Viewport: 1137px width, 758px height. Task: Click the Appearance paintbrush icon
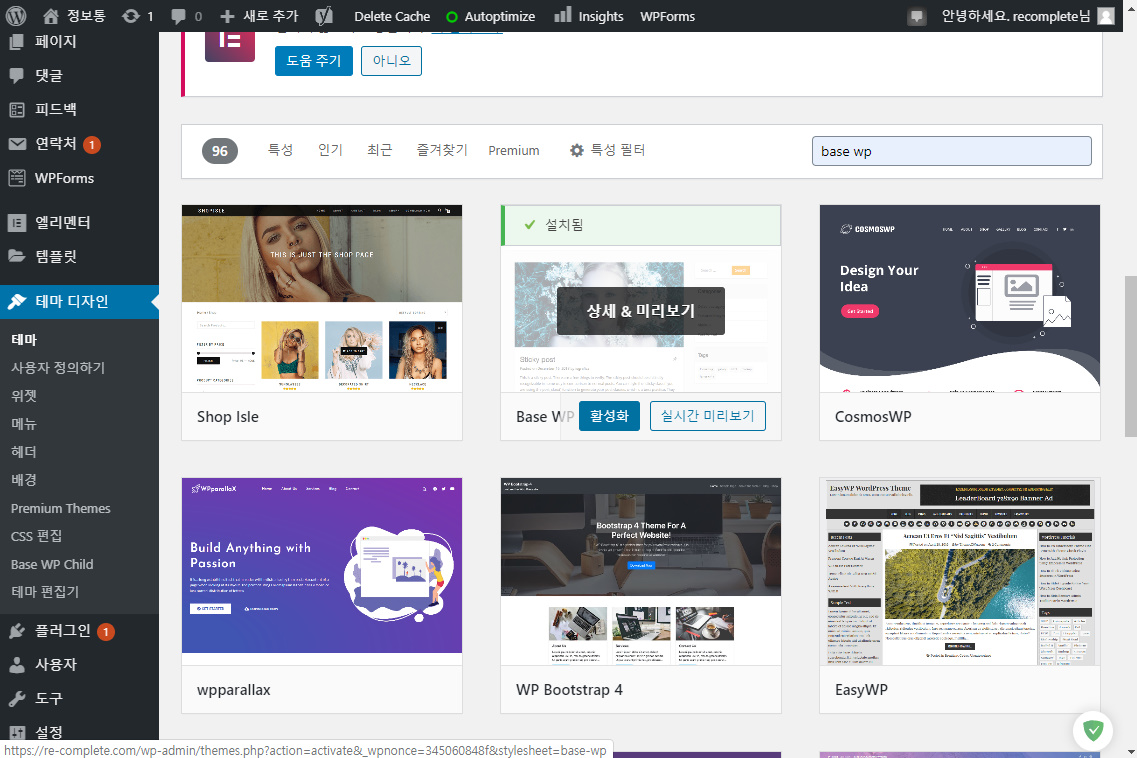[17, 302]
